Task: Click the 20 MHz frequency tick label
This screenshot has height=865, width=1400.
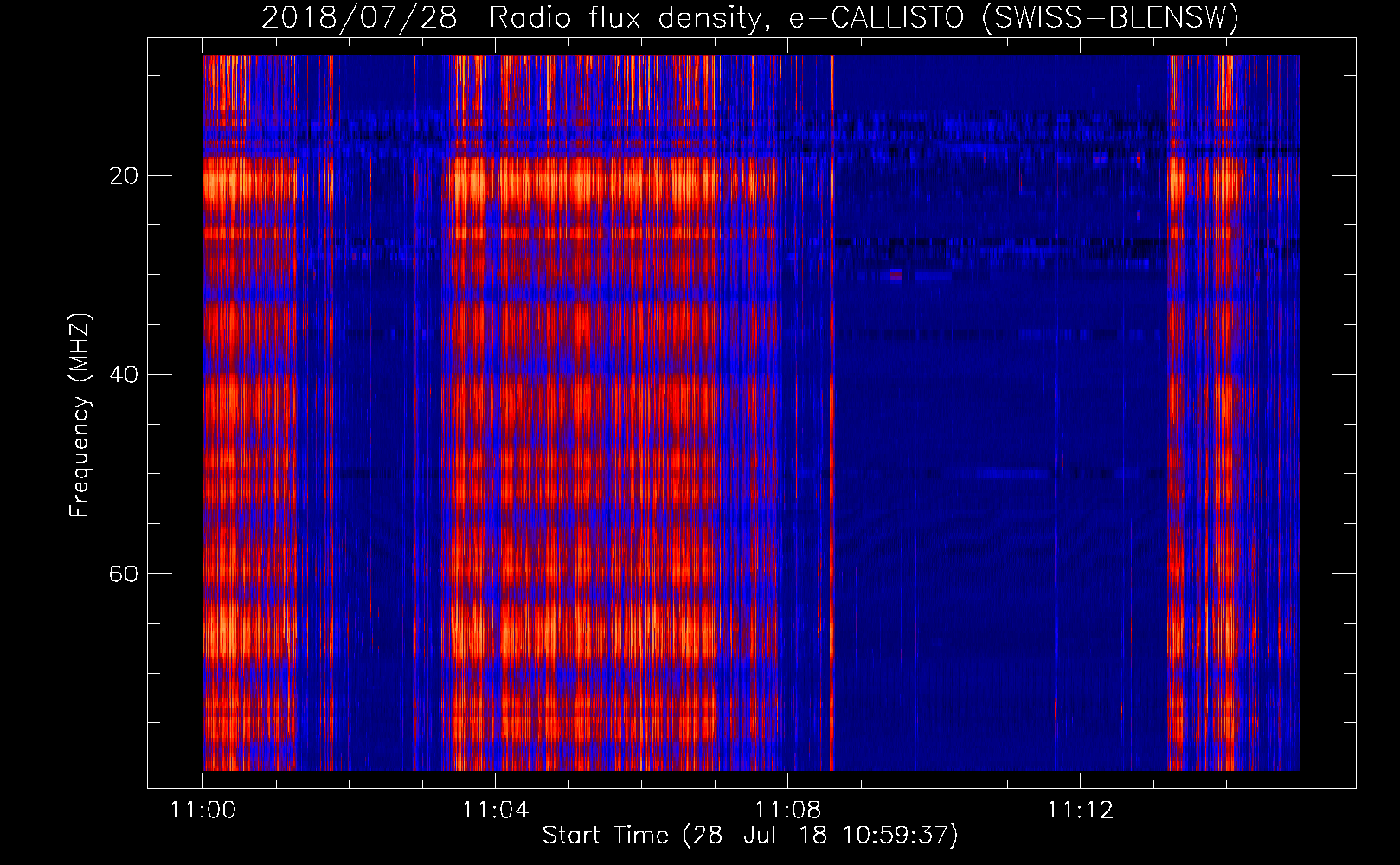Action: 124,176
